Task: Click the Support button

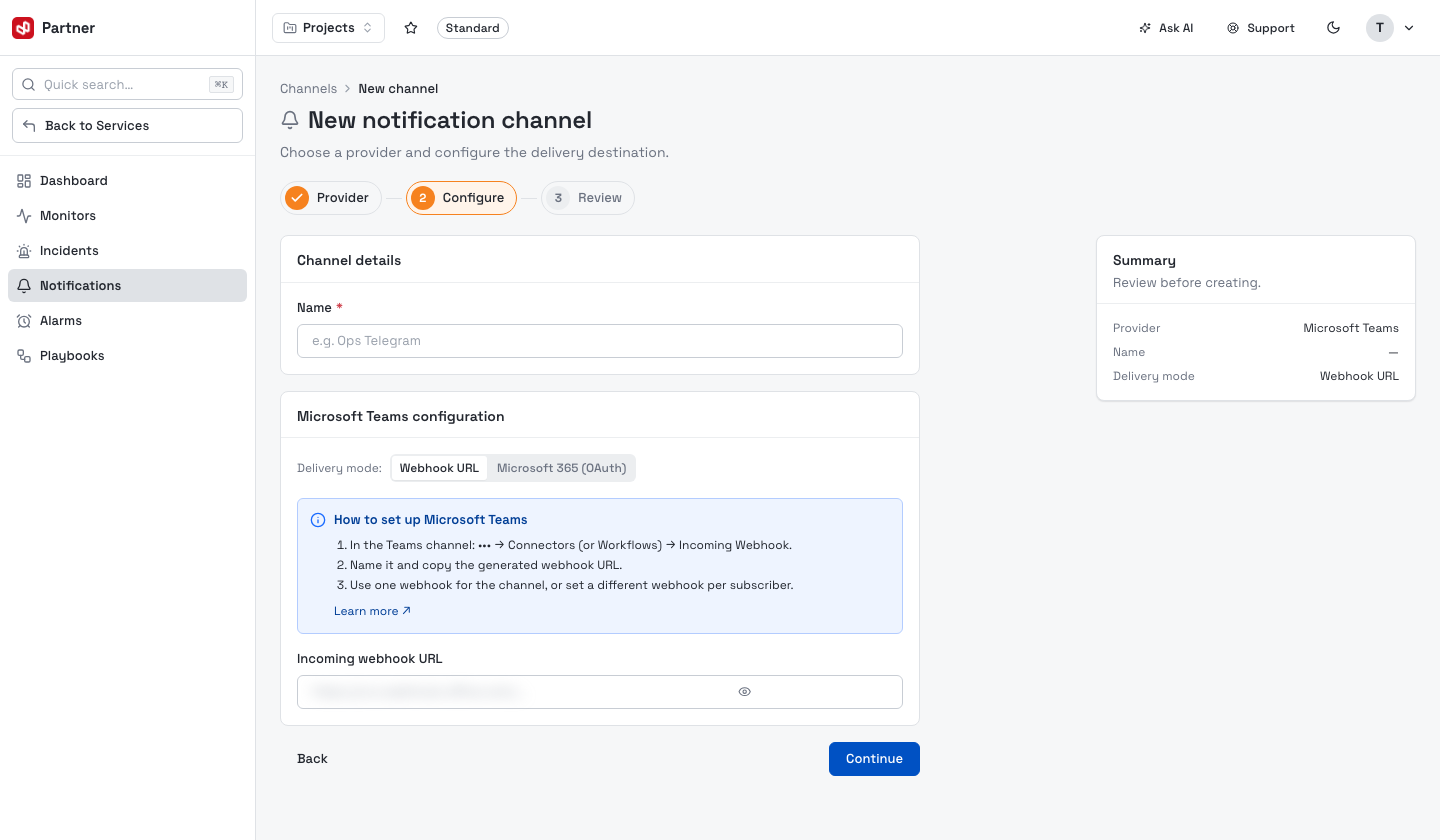Action: point(1261,28)
